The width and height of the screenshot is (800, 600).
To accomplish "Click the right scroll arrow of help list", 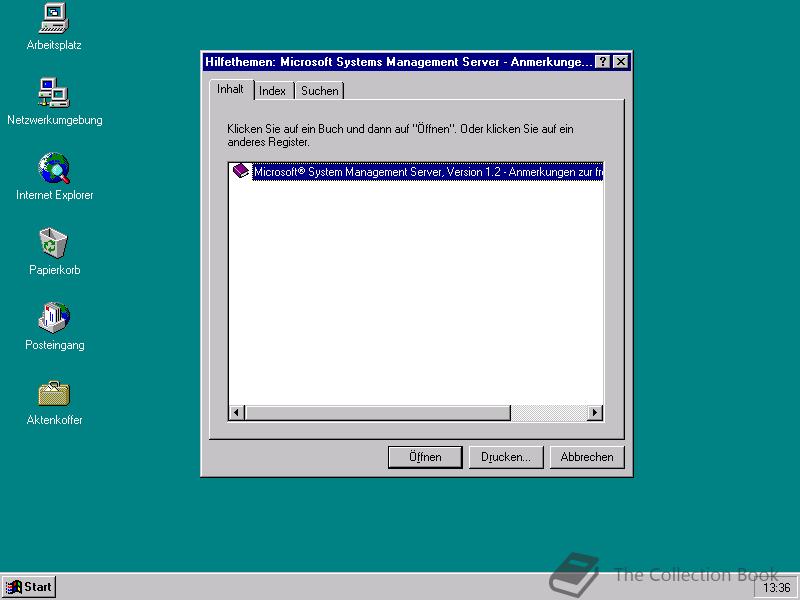I will [x=595, y=412].
